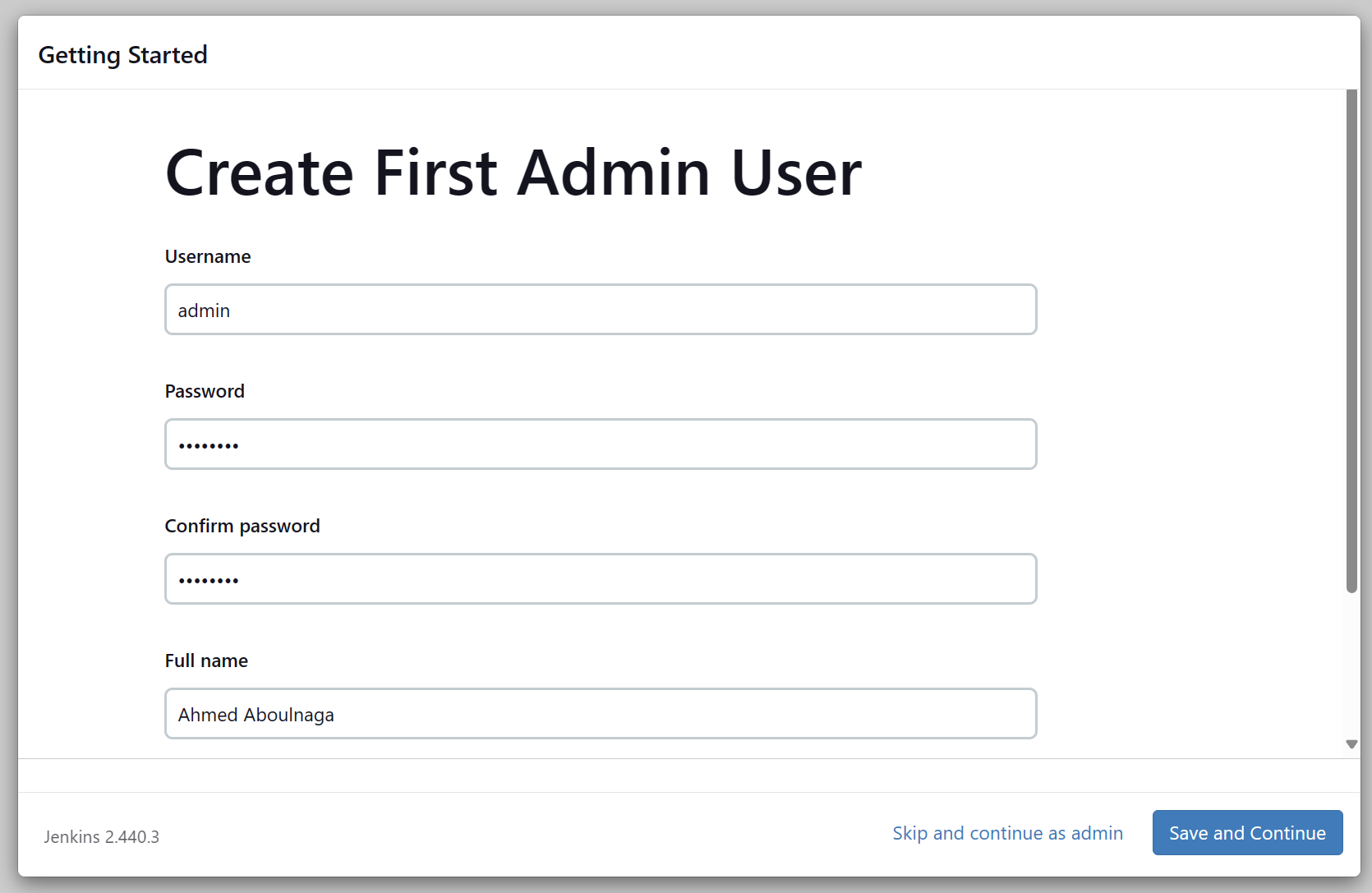This screenshot has width=1372, height=893.
Task: Click the Getting Started dialog title
Action: 123,55
